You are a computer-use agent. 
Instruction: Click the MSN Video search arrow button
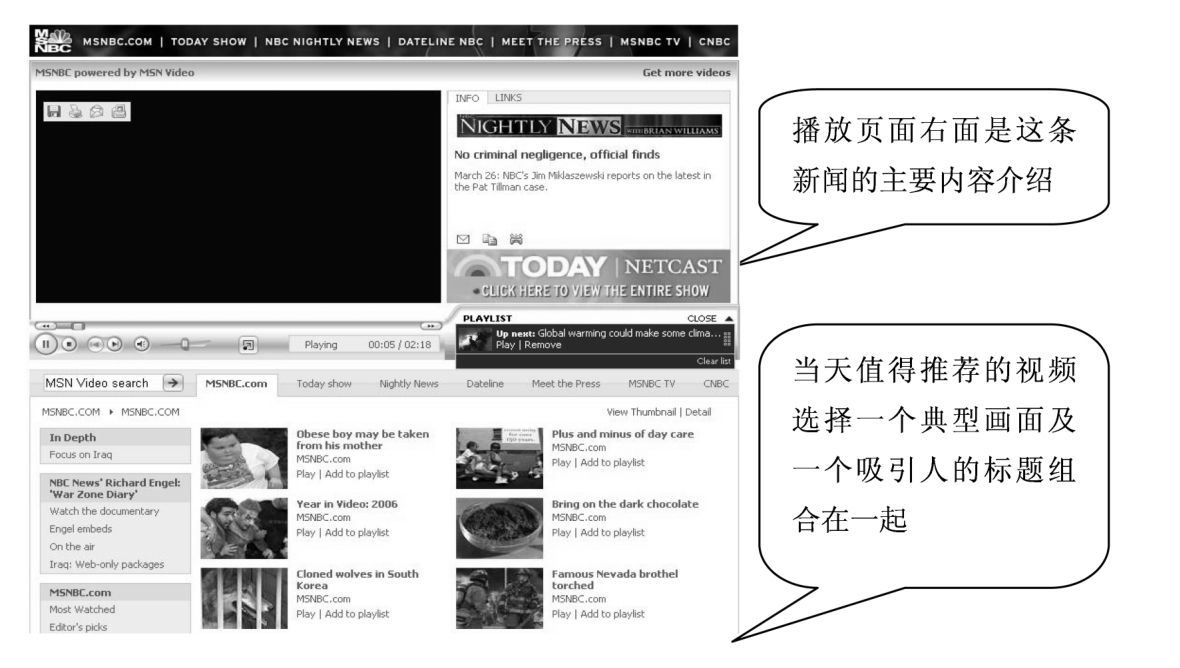173,383
